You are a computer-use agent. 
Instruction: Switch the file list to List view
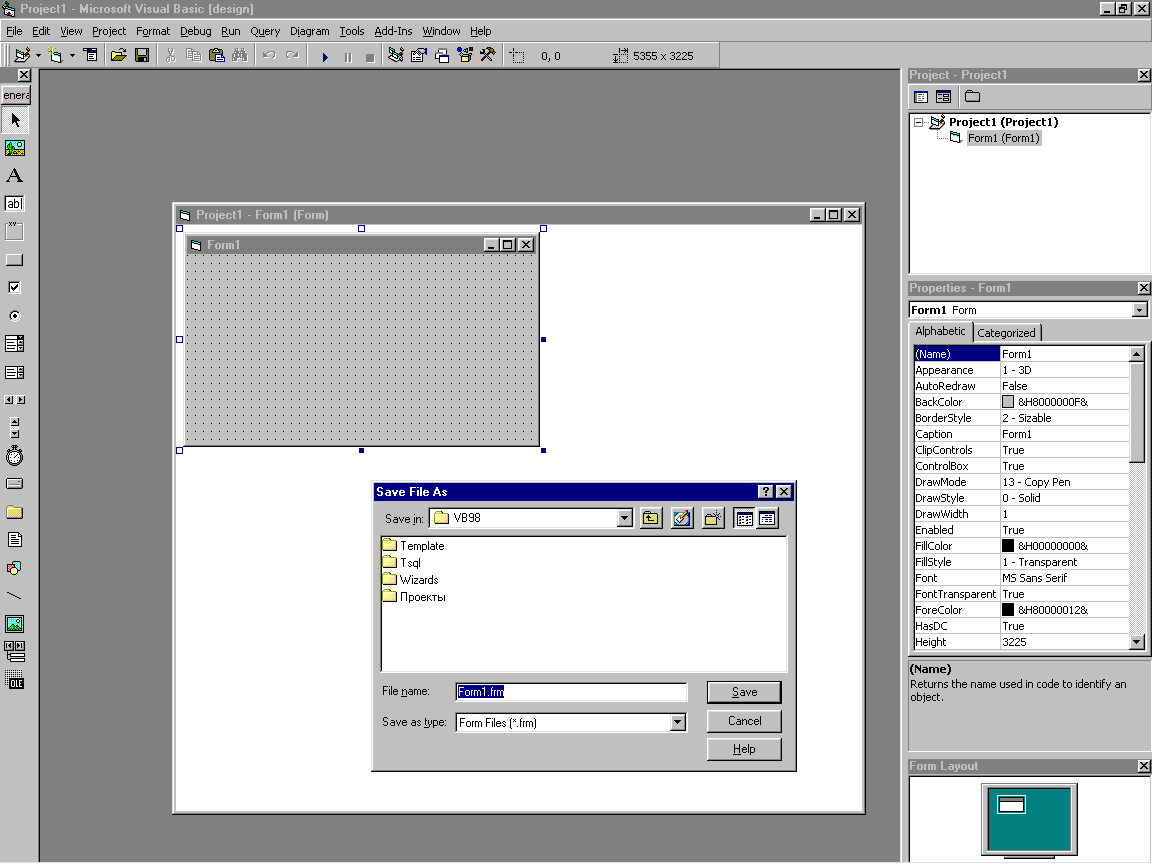(x=743, y=518)
